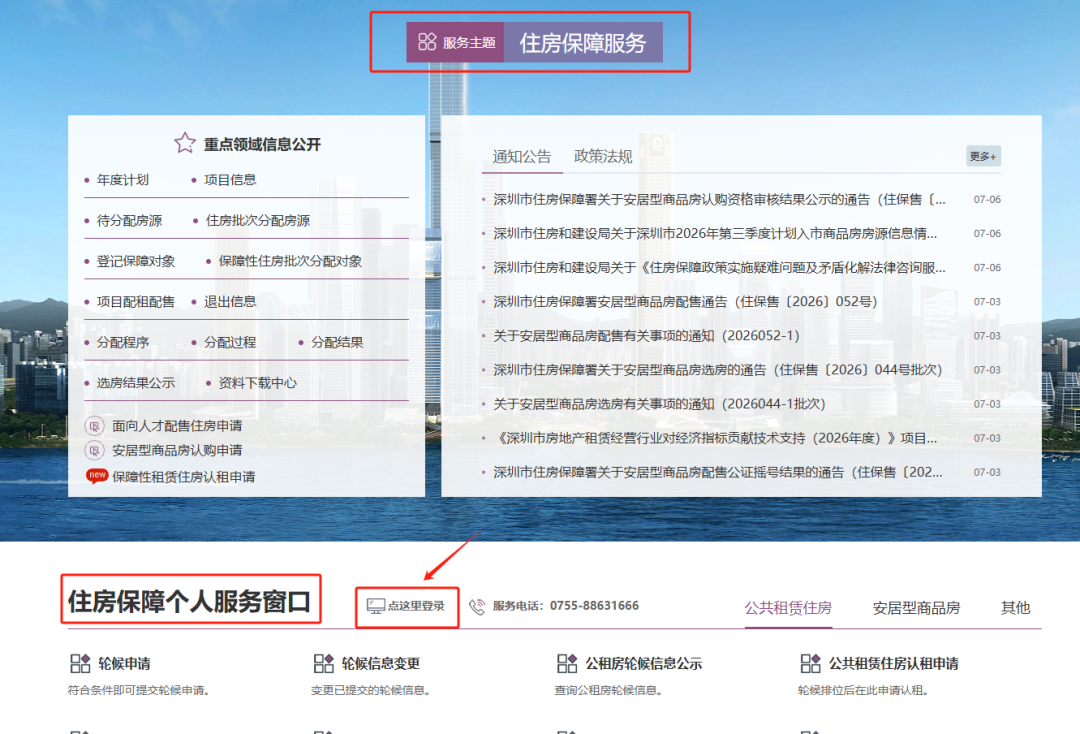Click the 公共租赁住房认租申请 grid icon
This screenshot has width=1080, height=734.
(811, 664)
